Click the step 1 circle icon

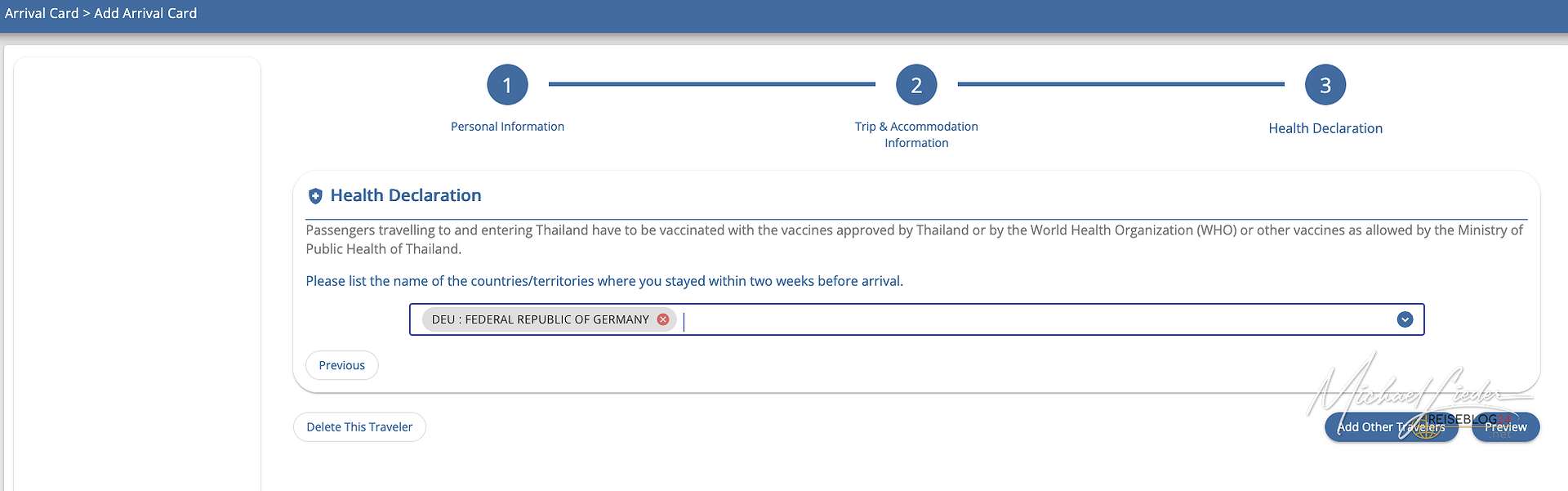tap(507, 85)
